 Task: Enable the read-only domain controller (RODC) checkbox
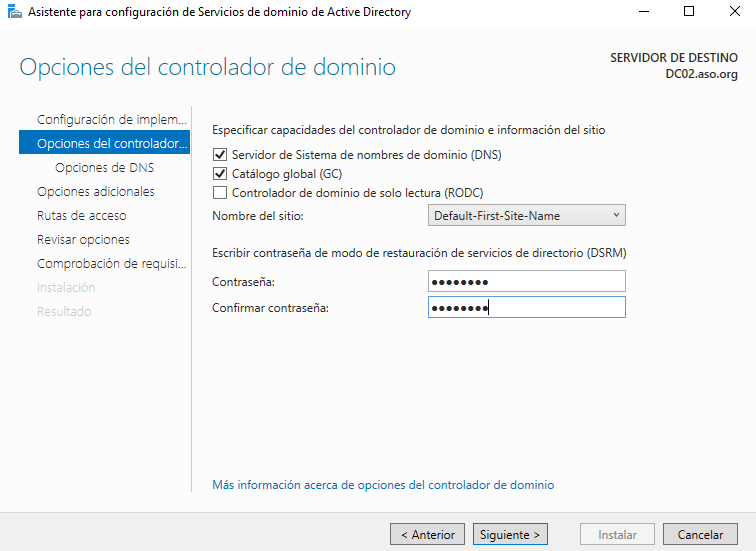click(220, 193)
